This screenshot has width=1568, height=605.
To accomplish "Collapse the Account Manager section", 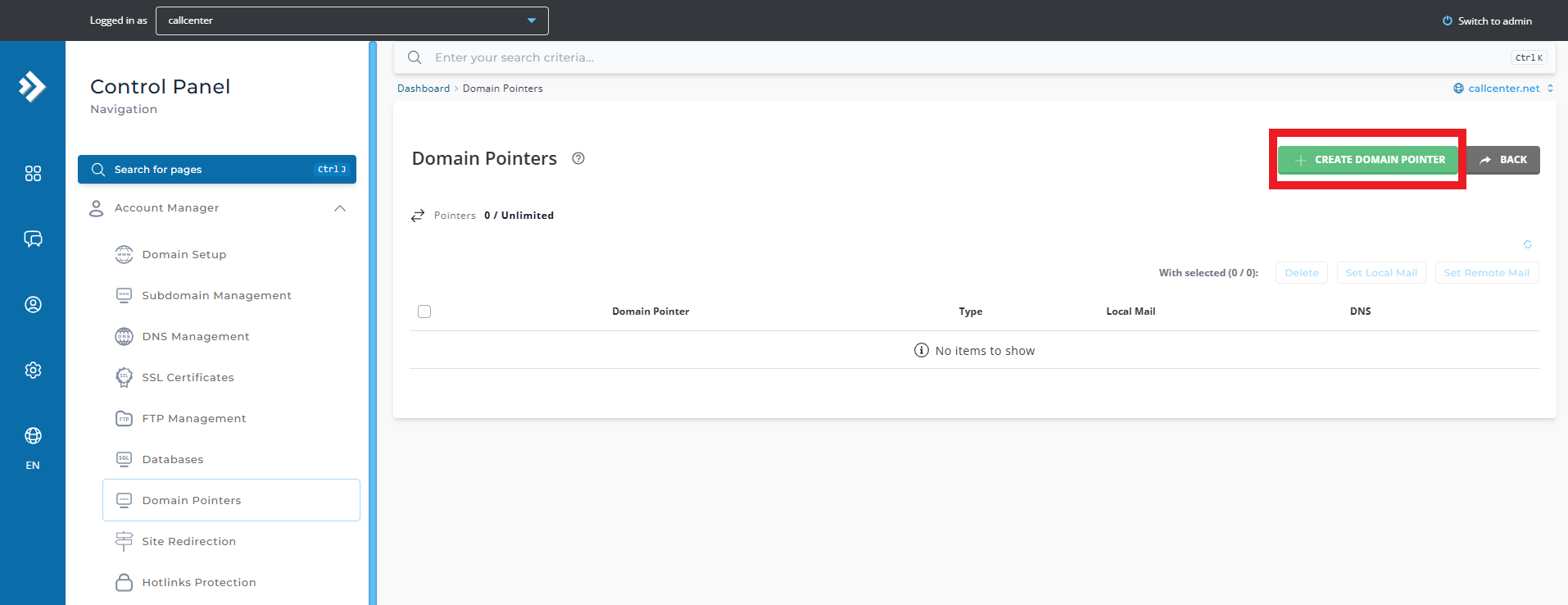I will tap(340, 208).
